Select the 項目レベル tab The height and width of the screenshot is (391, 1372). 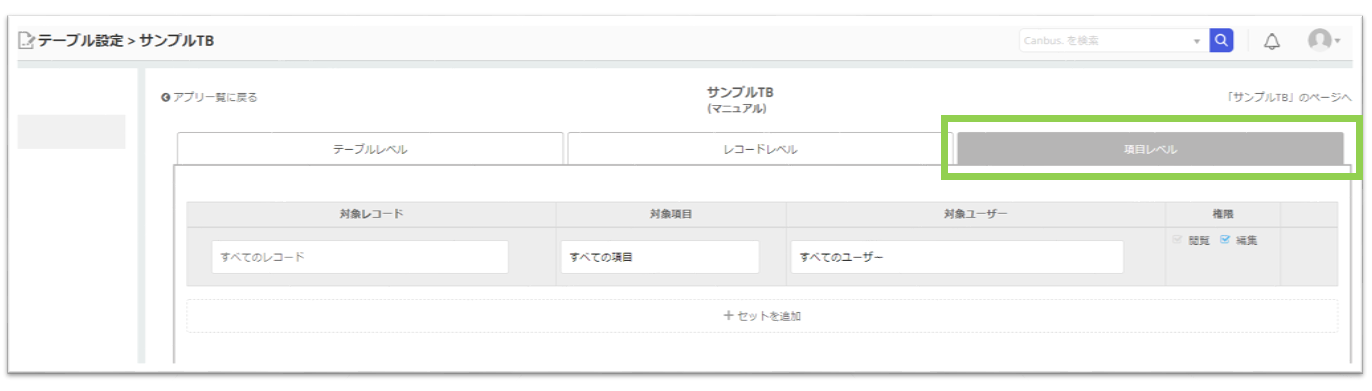pyautogui.click(x=1150, y=149)
